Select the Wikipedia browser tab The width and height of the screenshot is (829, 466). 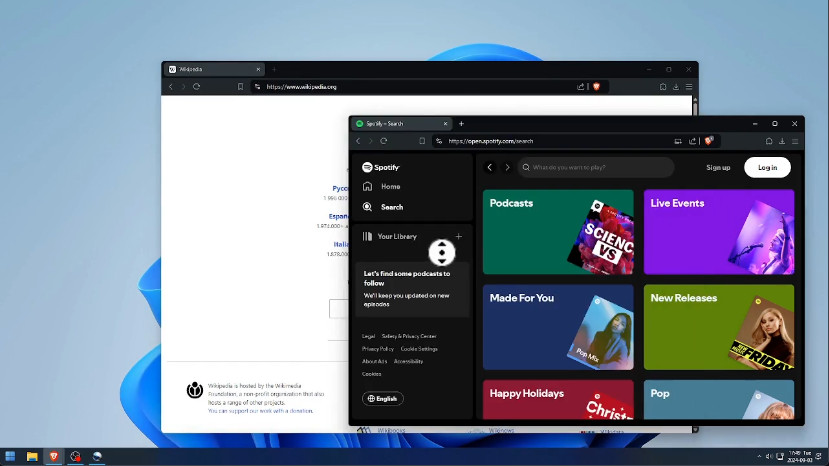click(214, 69)
